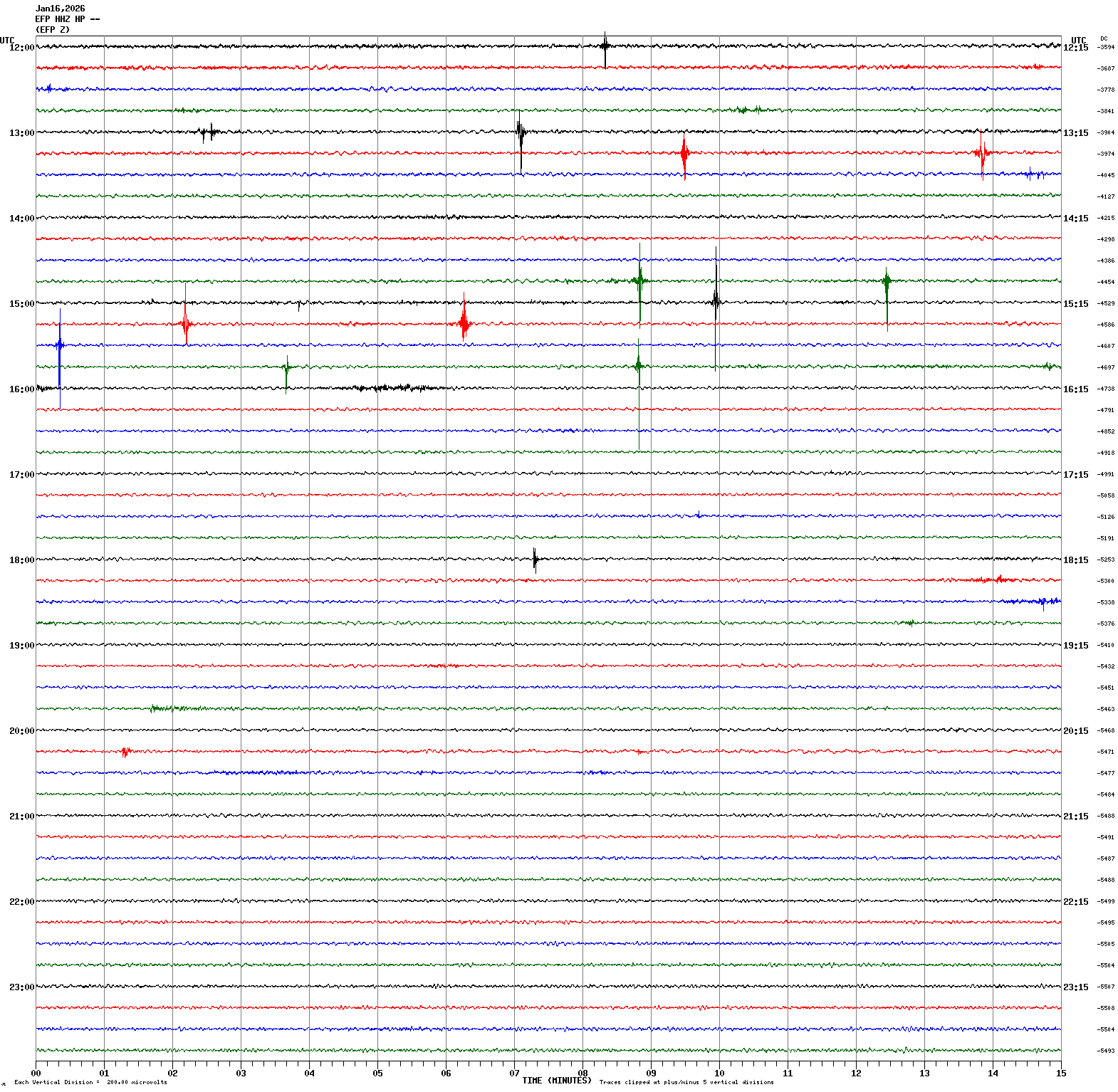Click the TIME (MINUTES) axis title
This screenshot has width=1118, height=1092.
(x=557, y=1081)
